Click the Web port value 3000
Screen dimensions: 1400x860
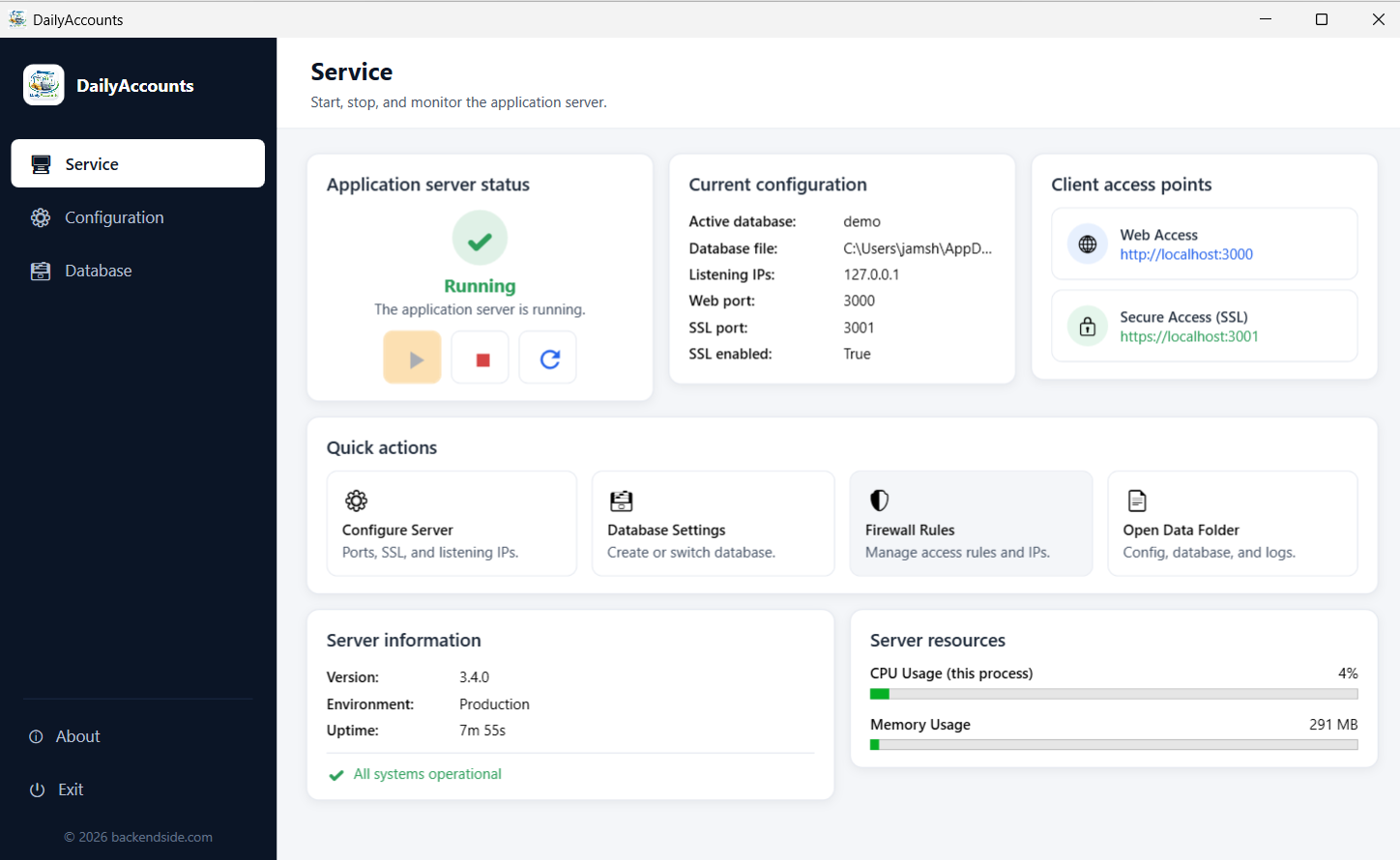[859, 301]
